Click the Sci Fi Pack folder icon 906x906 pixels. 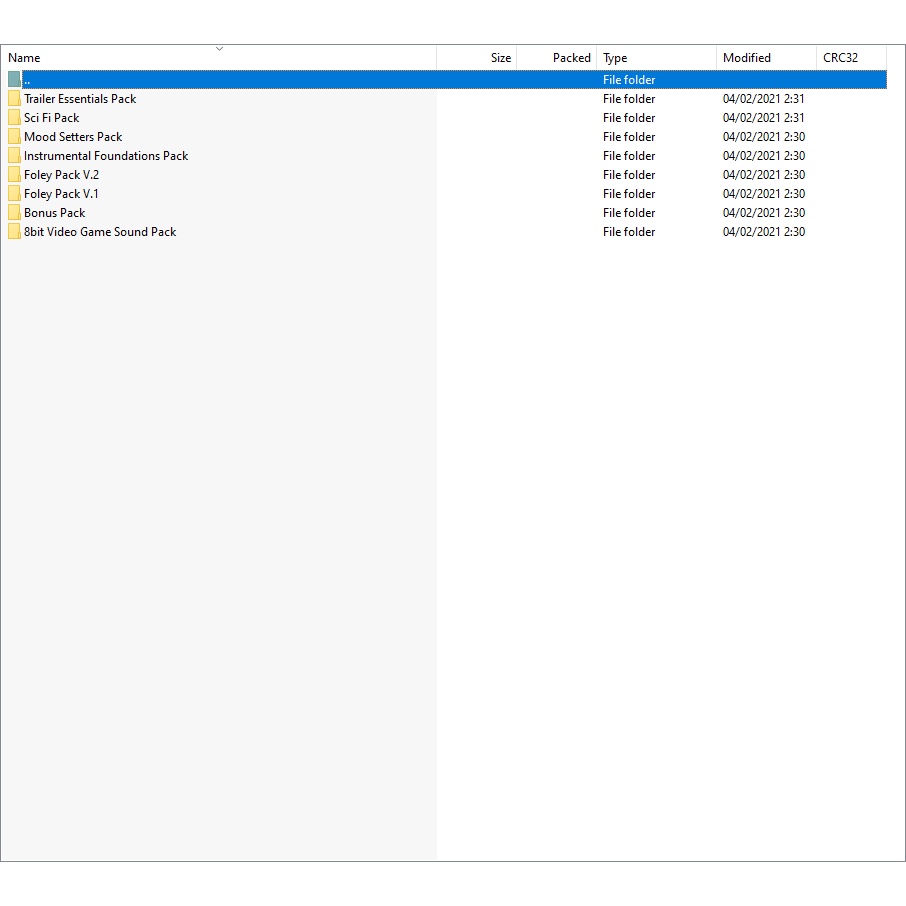14,118
